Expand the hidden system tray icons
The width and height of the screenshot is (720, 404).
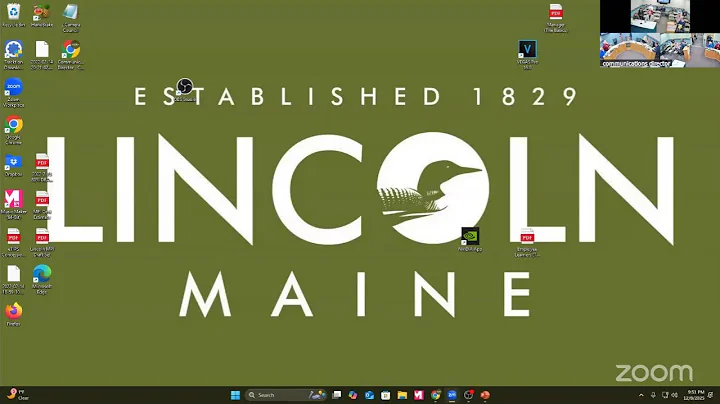tap(641, 395)
